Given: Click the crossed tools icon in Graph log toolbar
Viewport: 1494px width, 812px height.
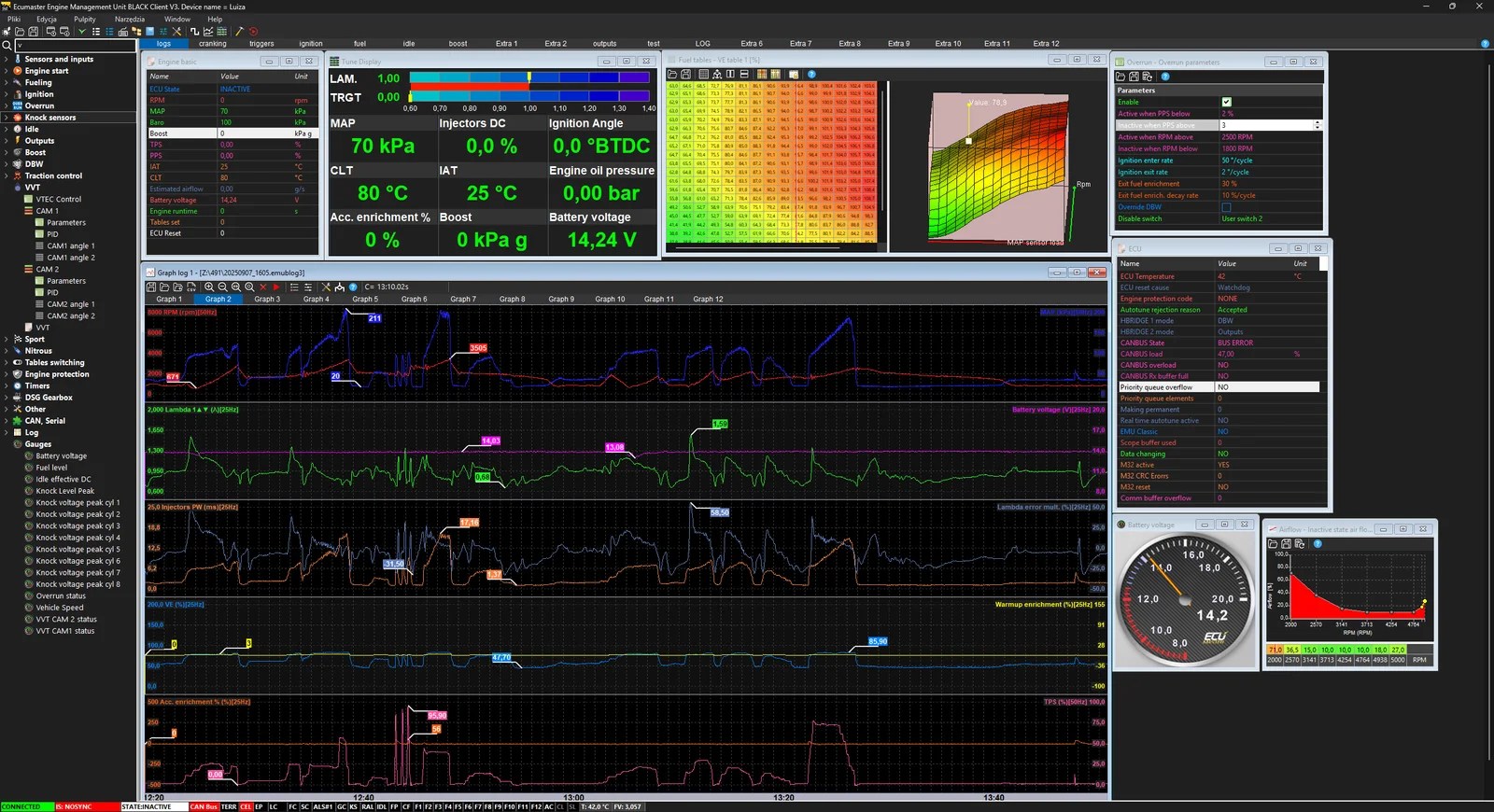Looking at the screenshot, I should (326, 287).
